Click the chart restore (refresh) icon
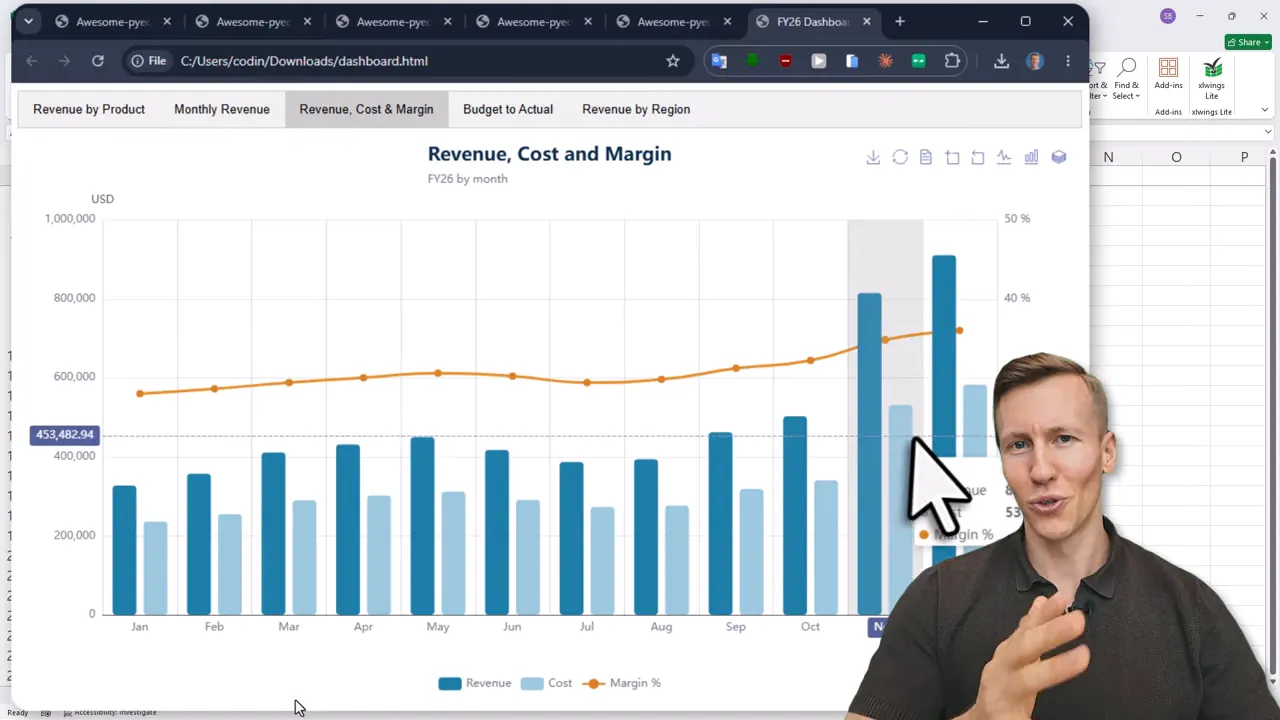The height and width of the screenshot is (720, 1280). (900, 158)
